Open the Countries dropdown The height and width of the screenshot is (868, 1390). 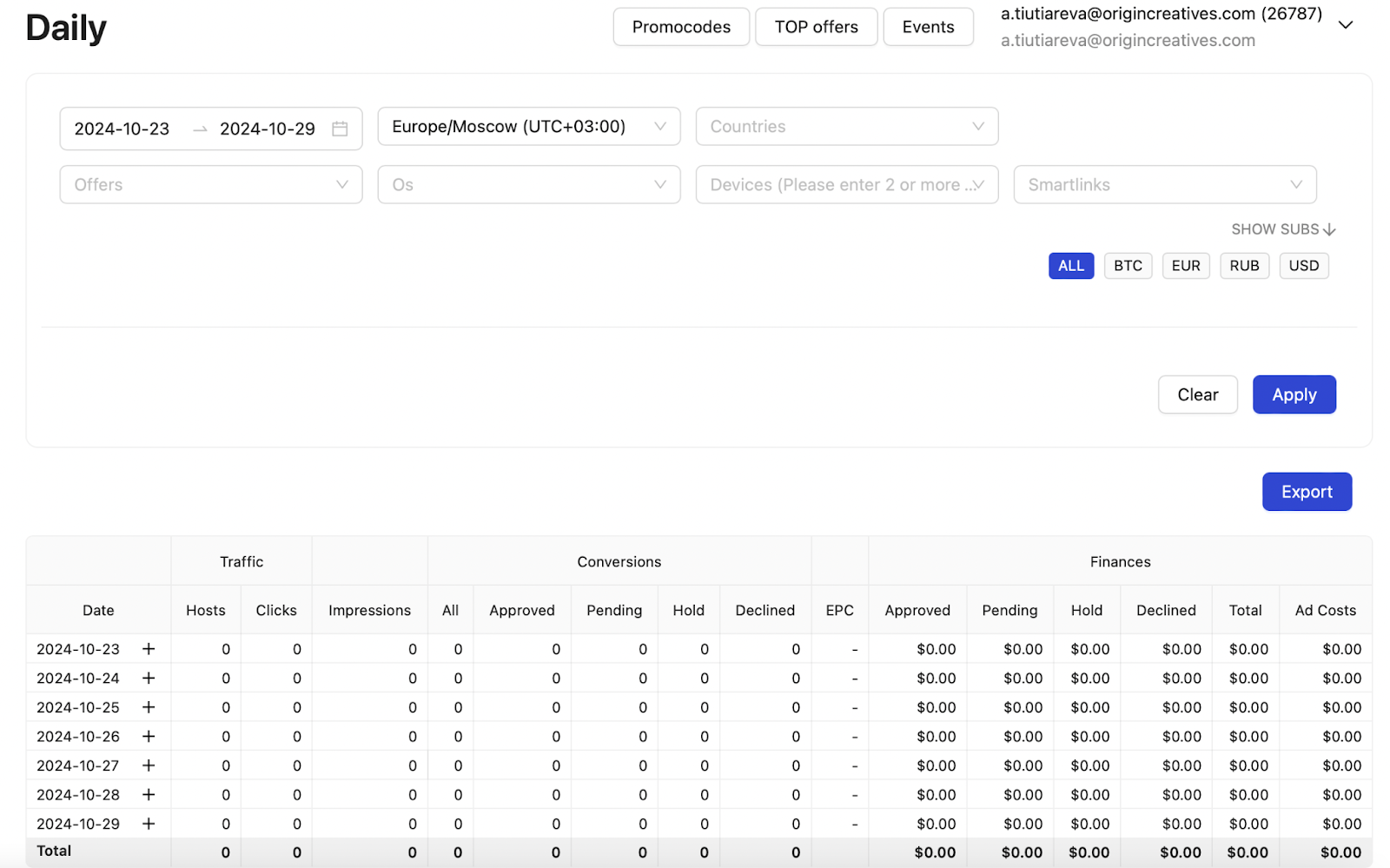tap(846, 127)
